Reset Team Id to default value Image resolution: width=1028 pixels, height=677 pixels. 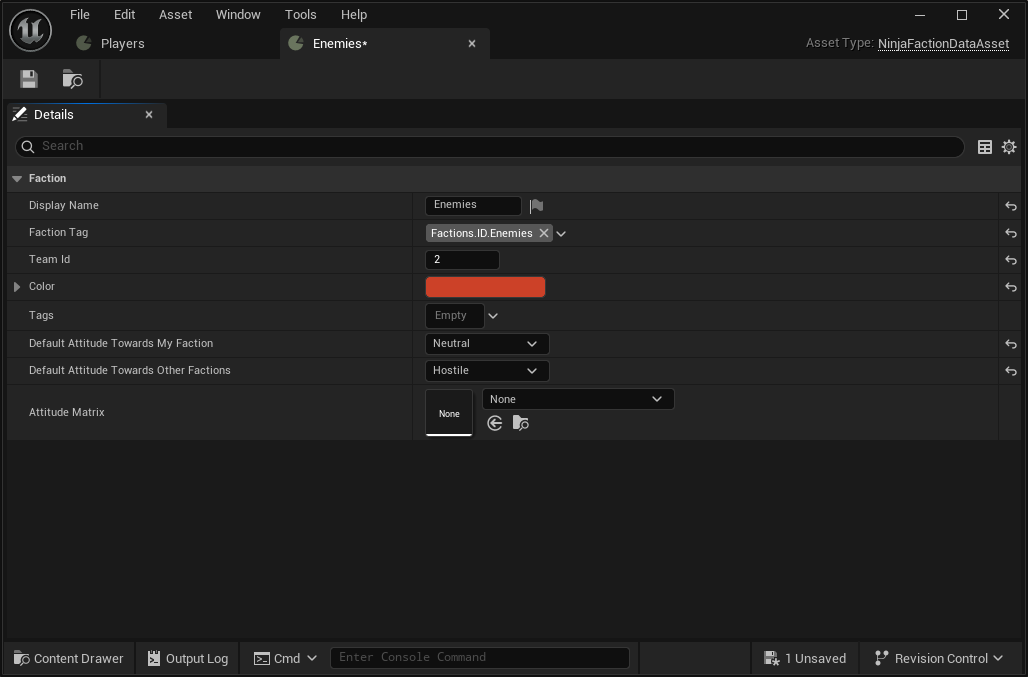point(1011,260)
